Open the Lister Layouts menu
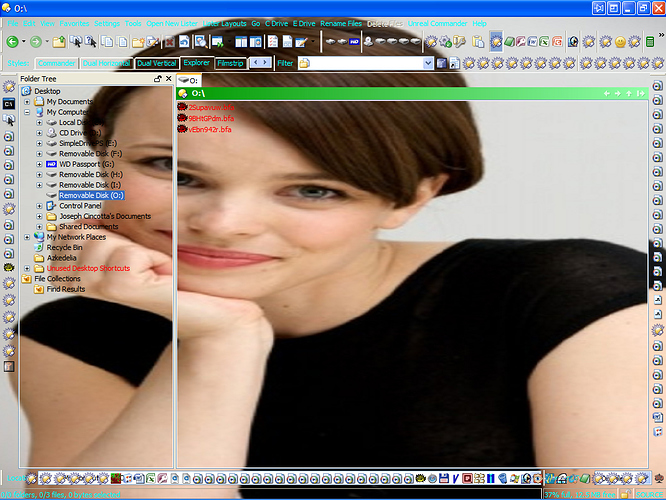Screen dimensions: 666x500 225,22
